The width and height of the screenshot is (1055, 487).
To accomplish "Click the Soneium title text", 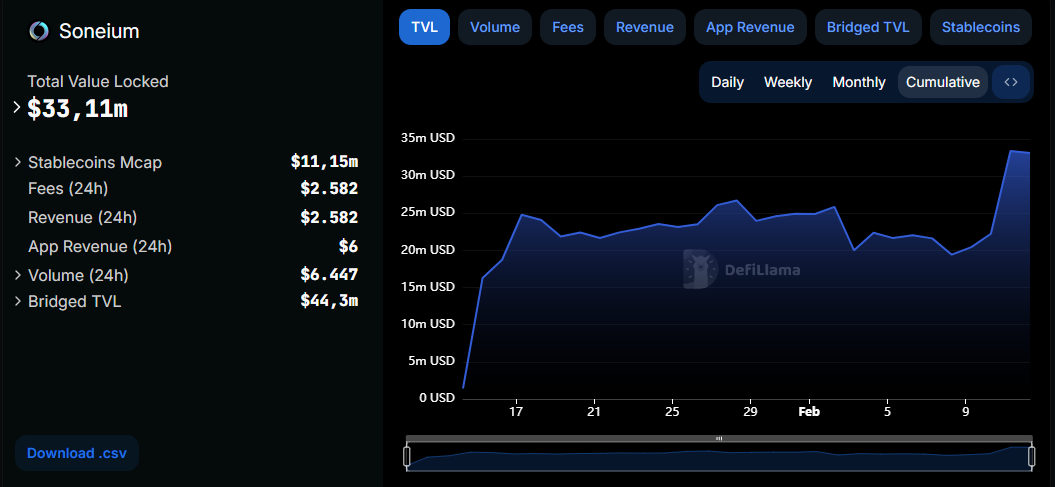I will (x=99, y=31).
